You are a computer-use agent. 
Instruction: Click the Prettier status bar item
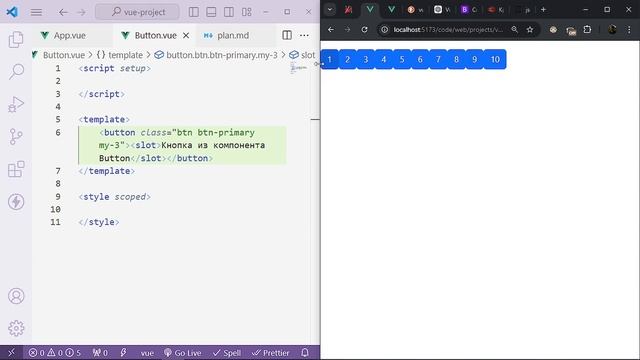(271, 353)
